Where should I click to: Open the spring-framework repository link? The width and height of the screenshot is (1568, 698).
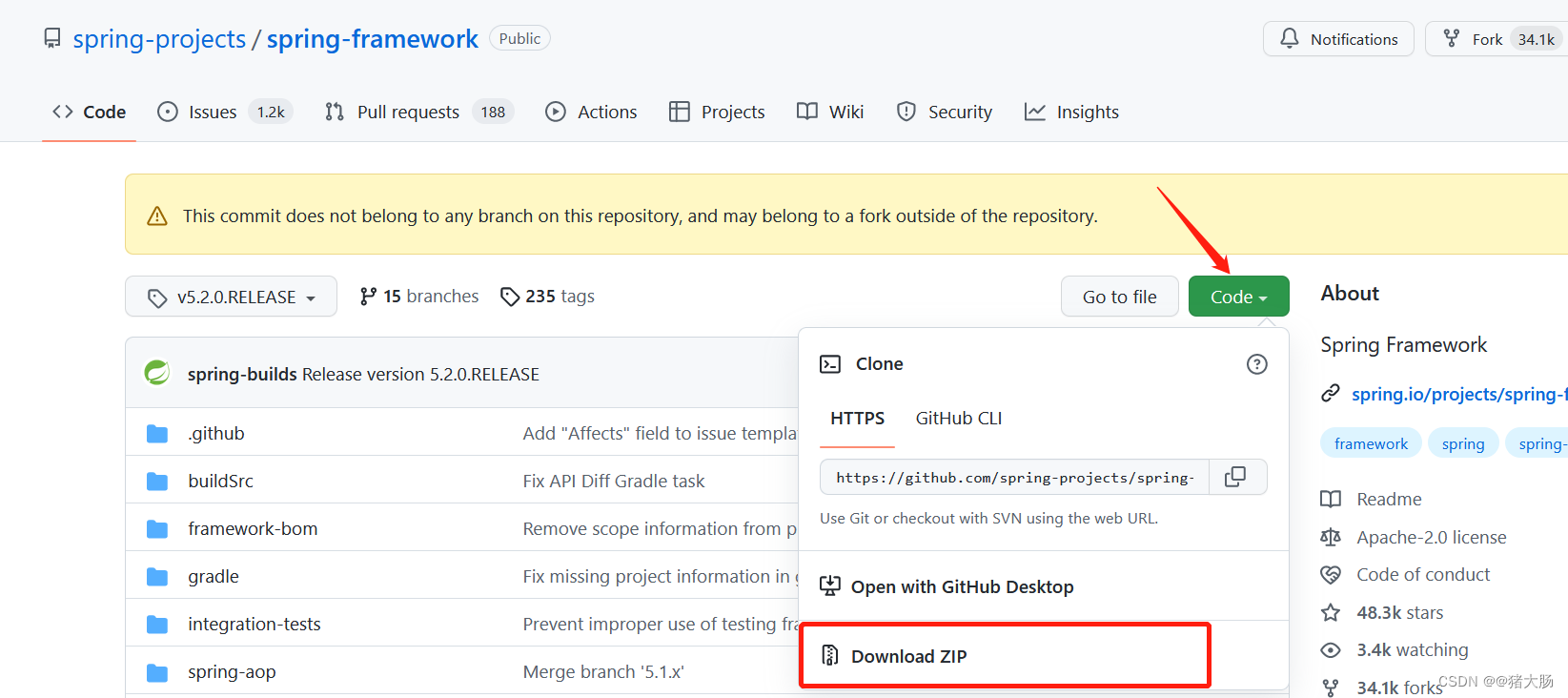pos(372,38)
